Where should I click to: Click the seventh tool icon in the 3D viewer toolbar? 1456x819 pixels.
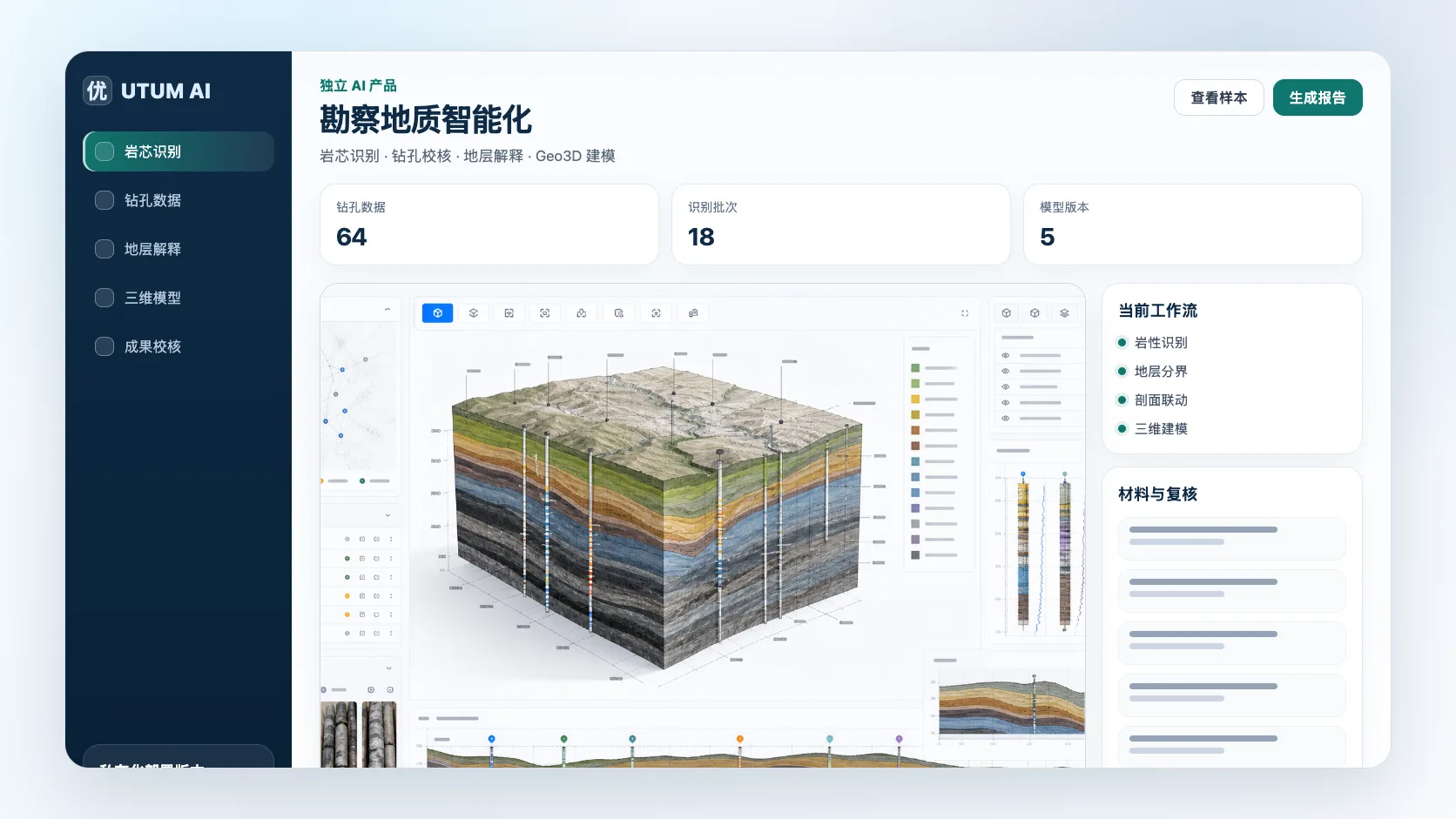click(656, 313)
